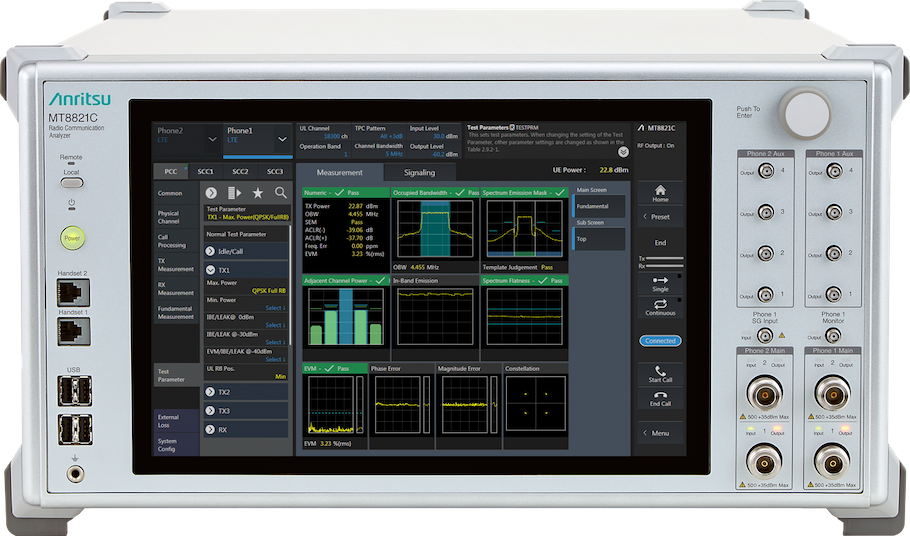Select the SCC1 carrier tab

pyautogui.click(x=205, y=171)
